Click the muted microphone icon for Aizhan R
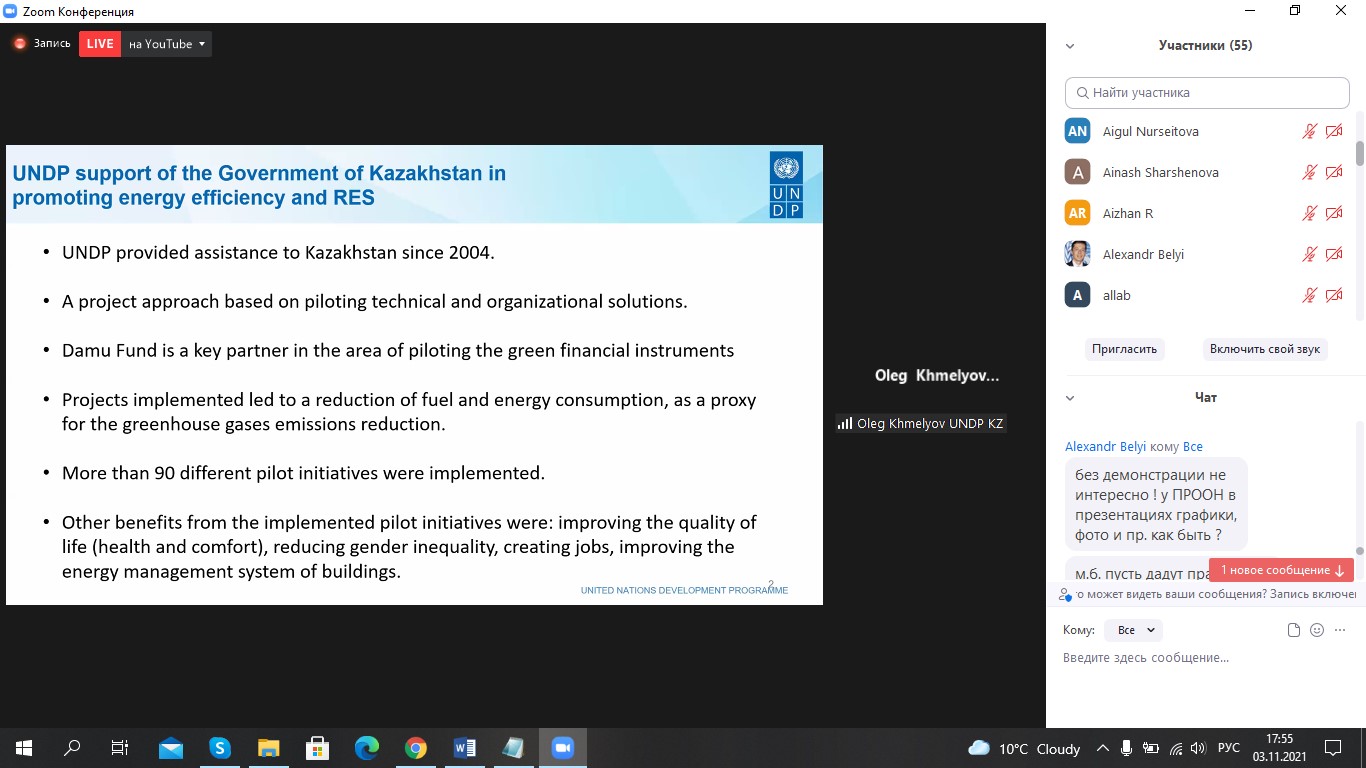1366x768 pixels. point(1309,213)
